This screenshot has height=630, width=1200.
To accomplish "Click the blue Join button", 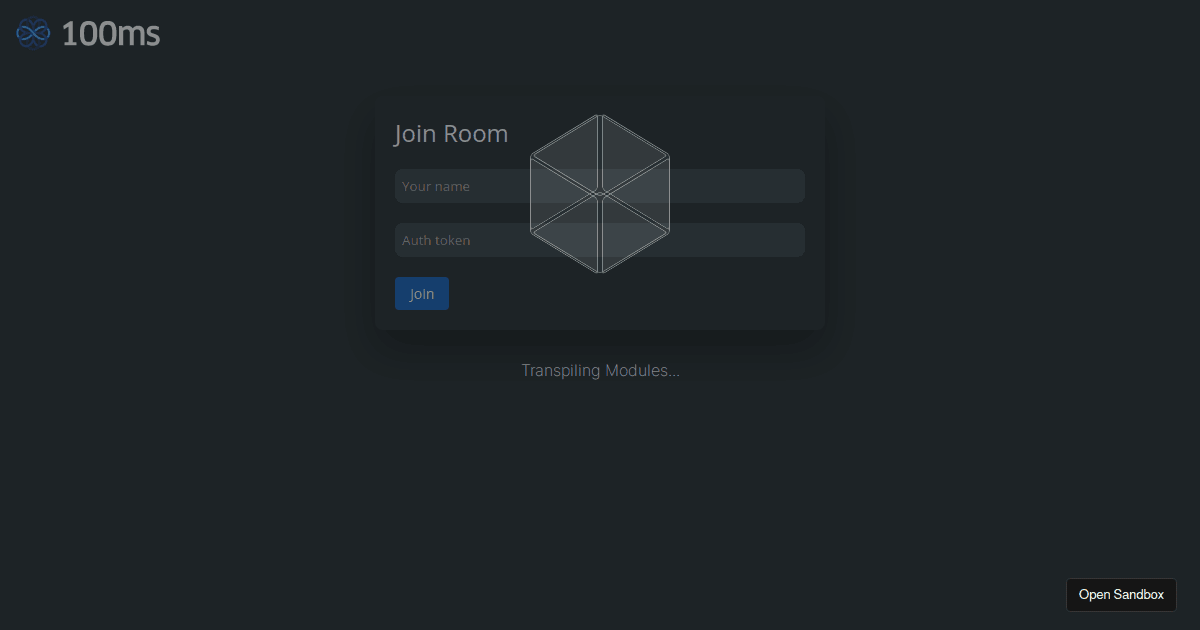I will point(422,294).
